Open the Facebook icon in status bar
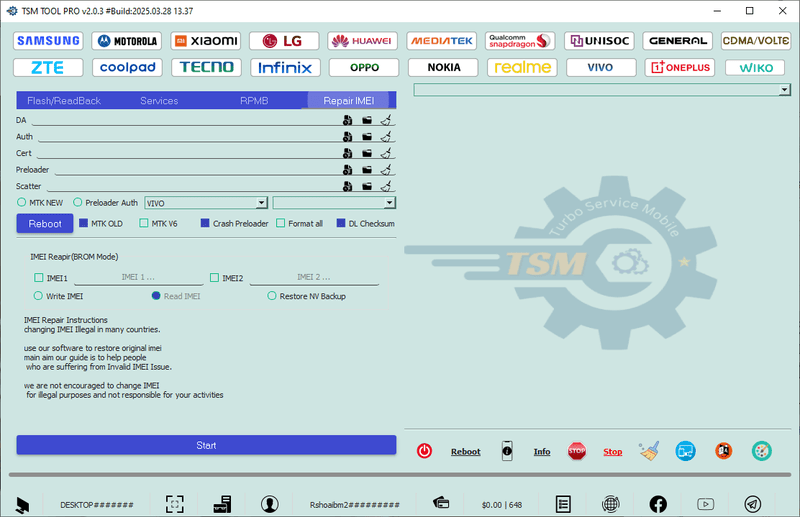The width and height of the screenshot is (800, 517). click(658, 505)
